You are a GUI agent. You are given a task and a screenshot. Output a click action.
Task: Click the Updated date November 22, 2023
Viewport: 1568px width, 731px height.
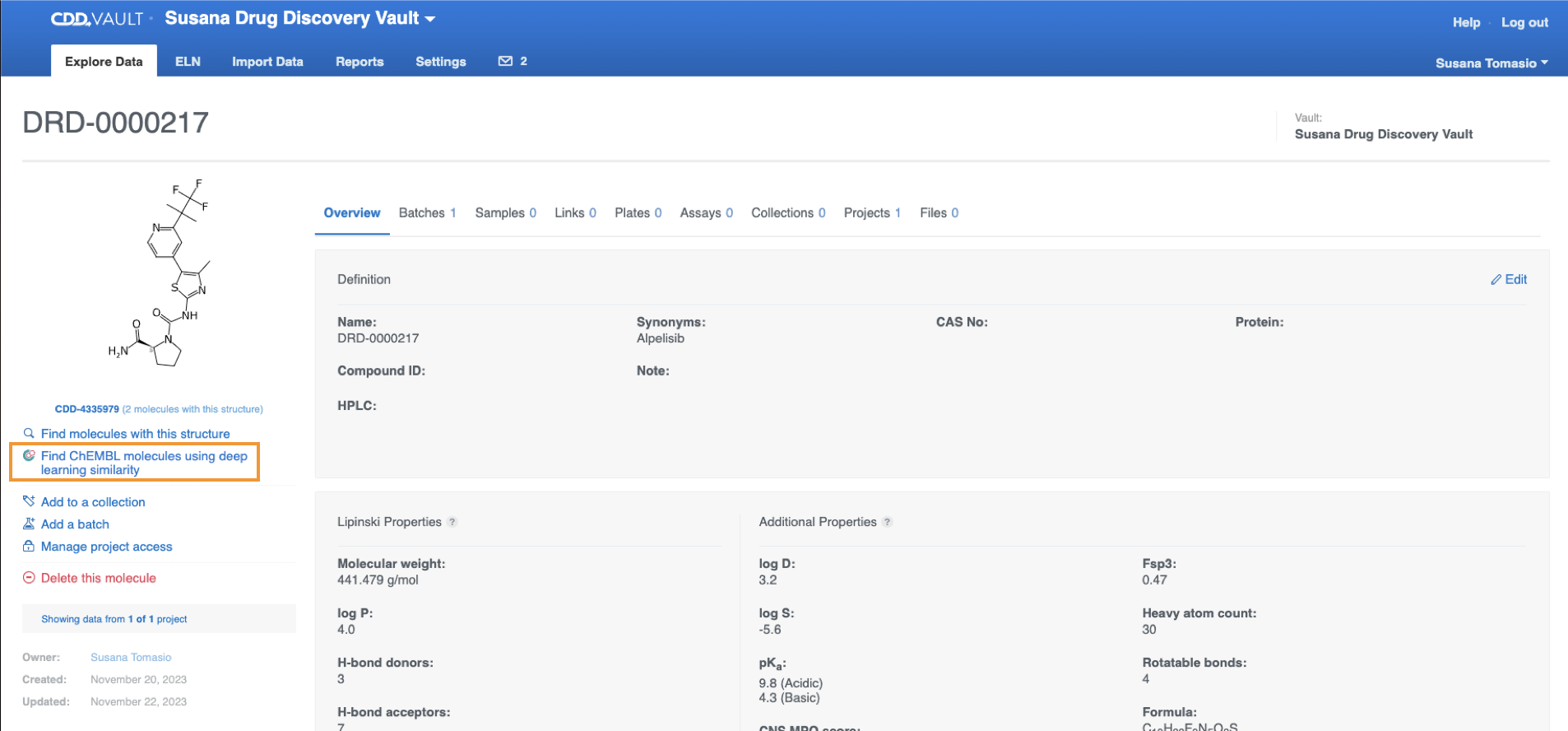138,701
